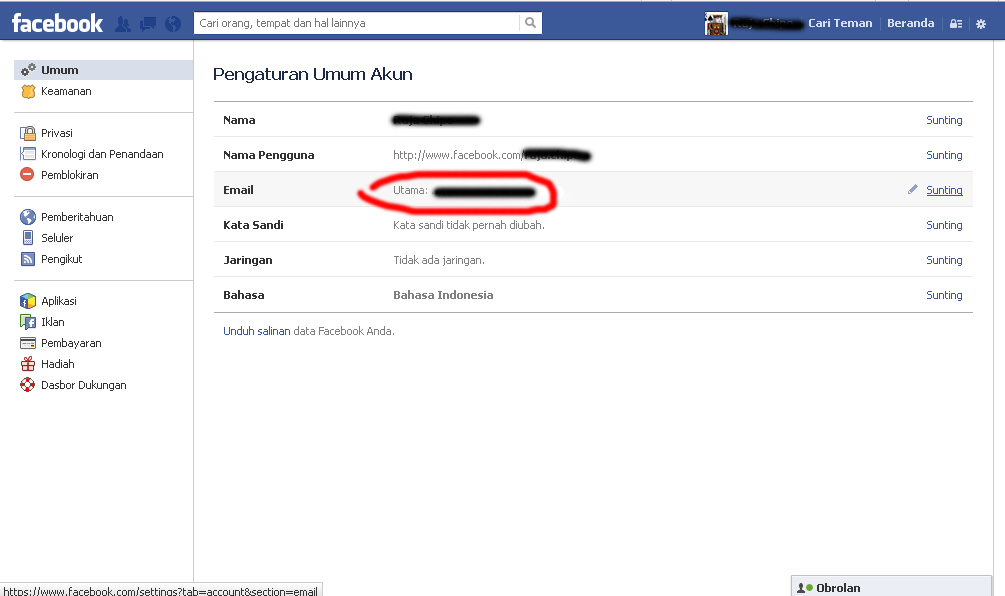
Task: Click the Bahasa Indonesia value
Action: [443, 295]
